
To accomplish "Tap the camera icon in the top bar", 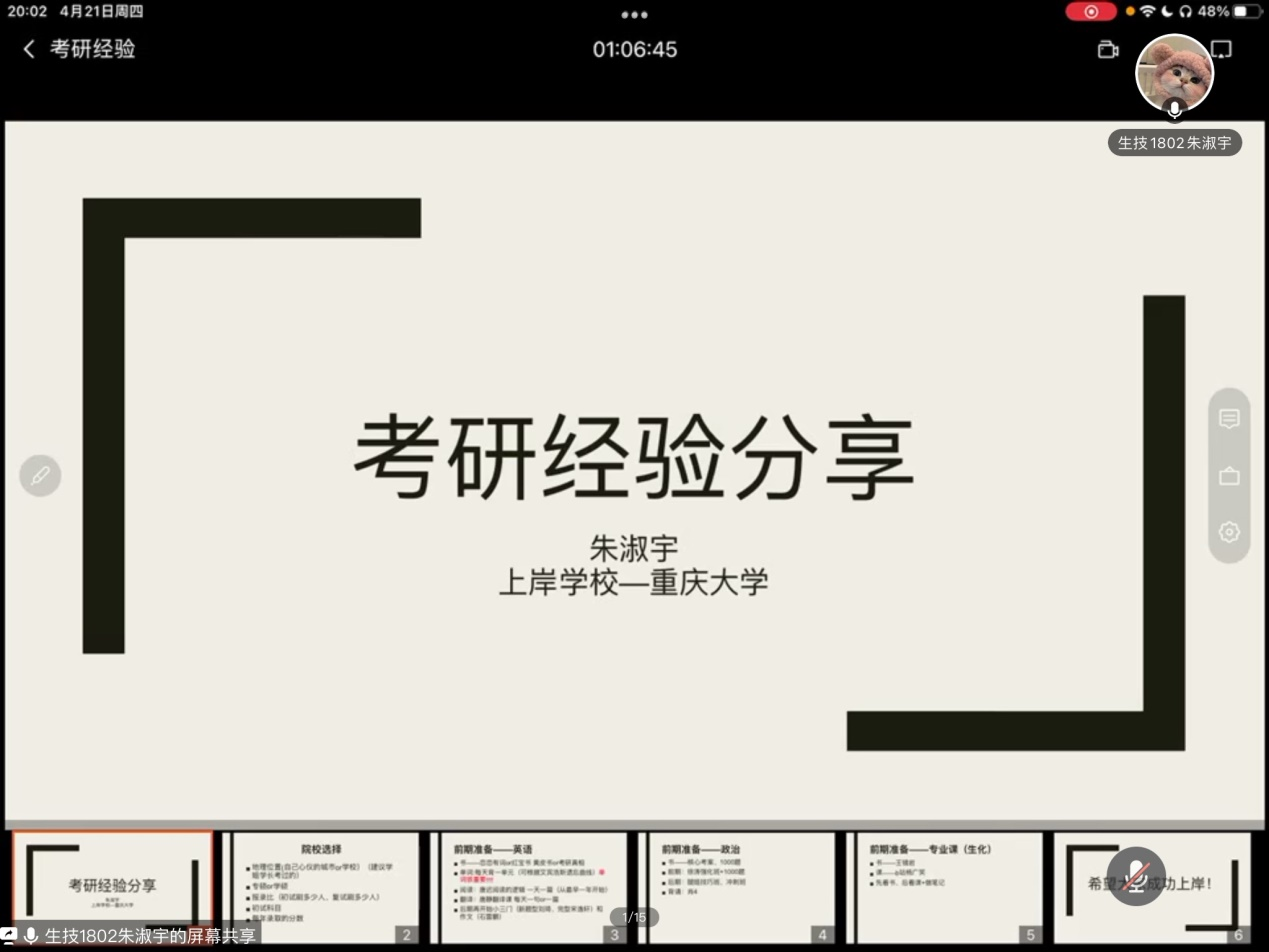I will tap(1108, 49).
